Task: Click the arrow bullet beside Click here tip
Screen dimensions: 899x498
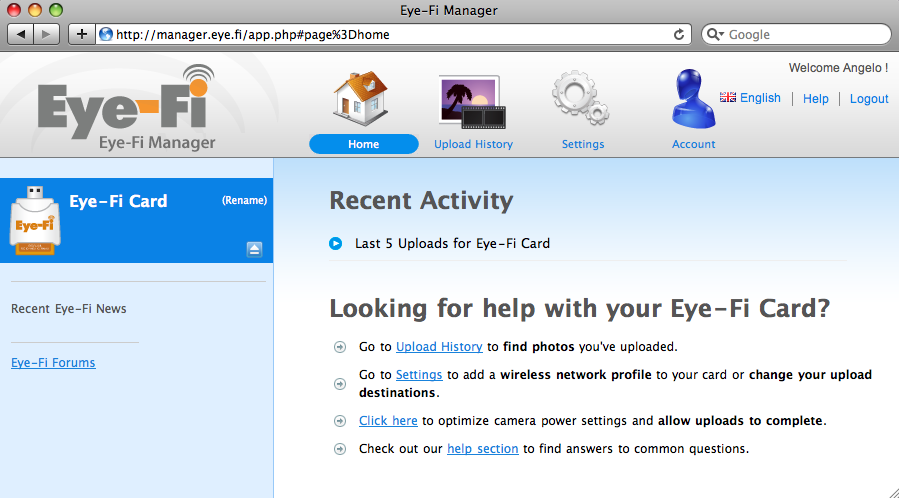Action: click(x=340, y=421)
